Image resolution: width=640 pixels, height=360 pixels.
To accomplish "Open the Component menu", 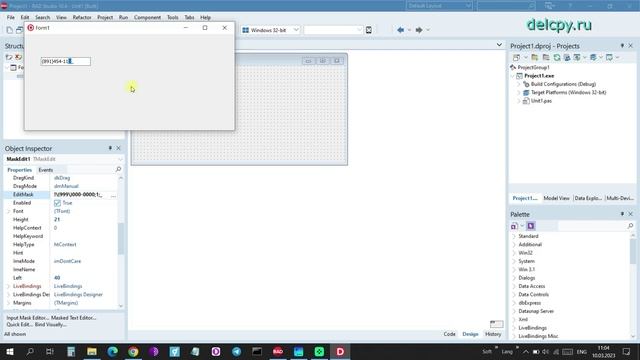I will (x=147, y=18).
